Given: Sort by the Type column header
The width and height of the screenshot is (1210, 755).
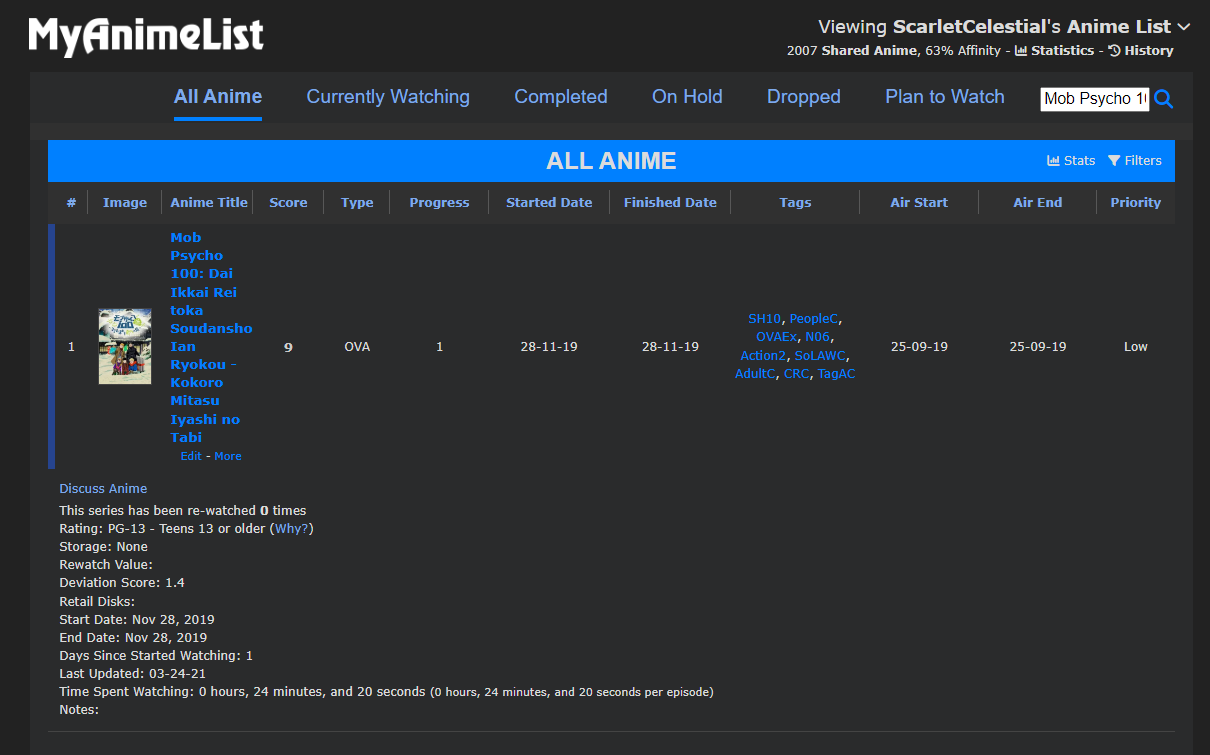Looking at the screenshot, I should 357,202.
